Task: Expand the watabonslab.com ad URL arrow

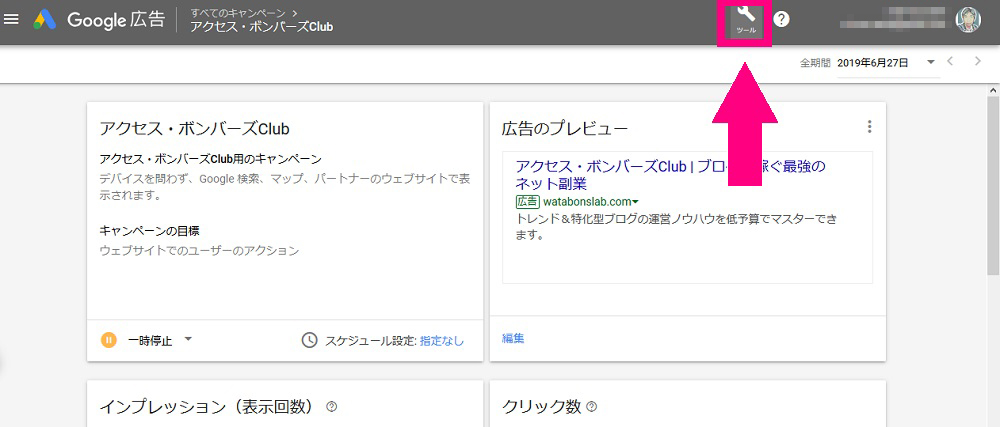Action: [635, 202]
